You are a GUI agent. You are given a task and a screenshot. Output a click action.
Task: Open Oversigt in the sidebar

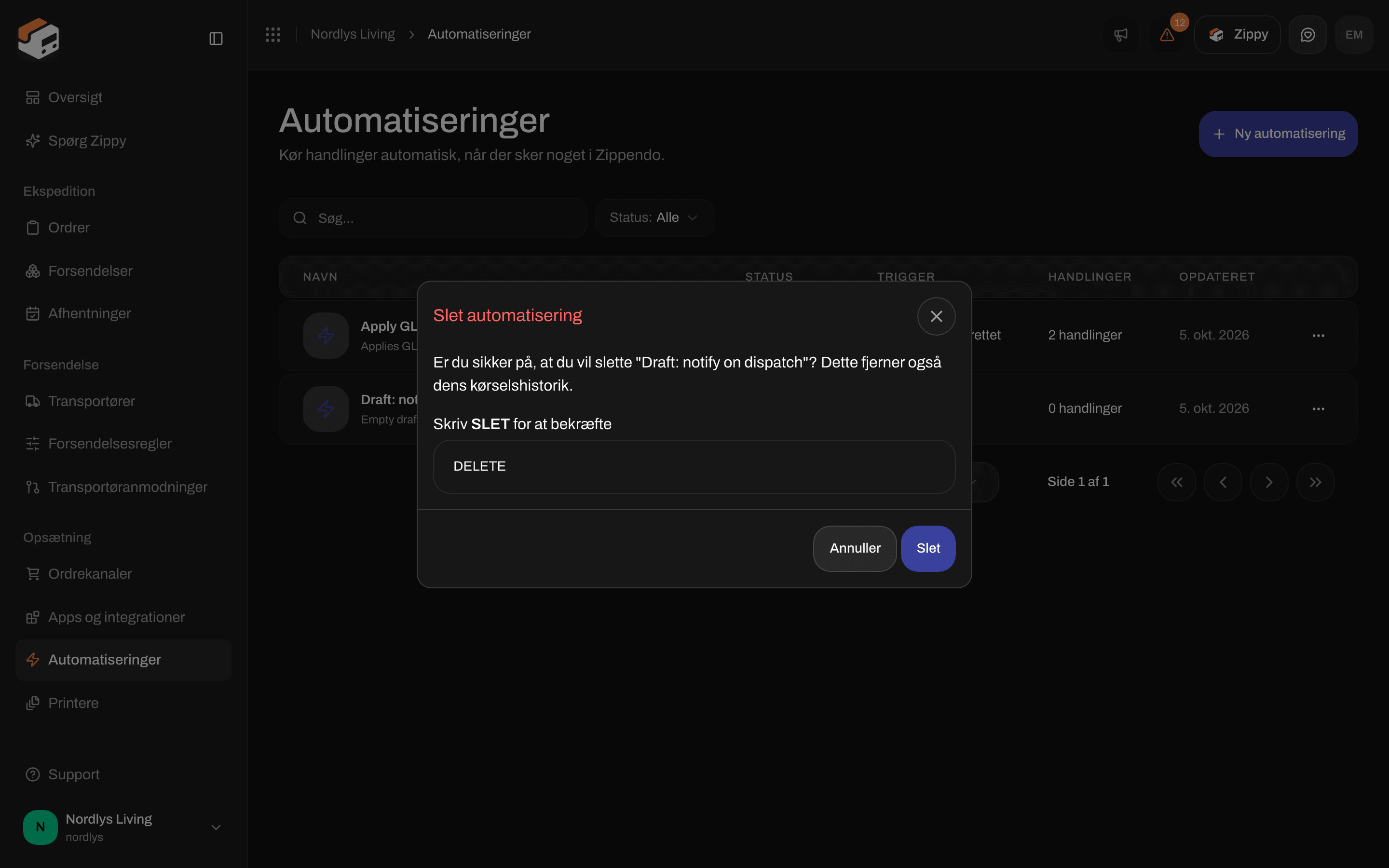pyautogui.click(x=123, y=97)
